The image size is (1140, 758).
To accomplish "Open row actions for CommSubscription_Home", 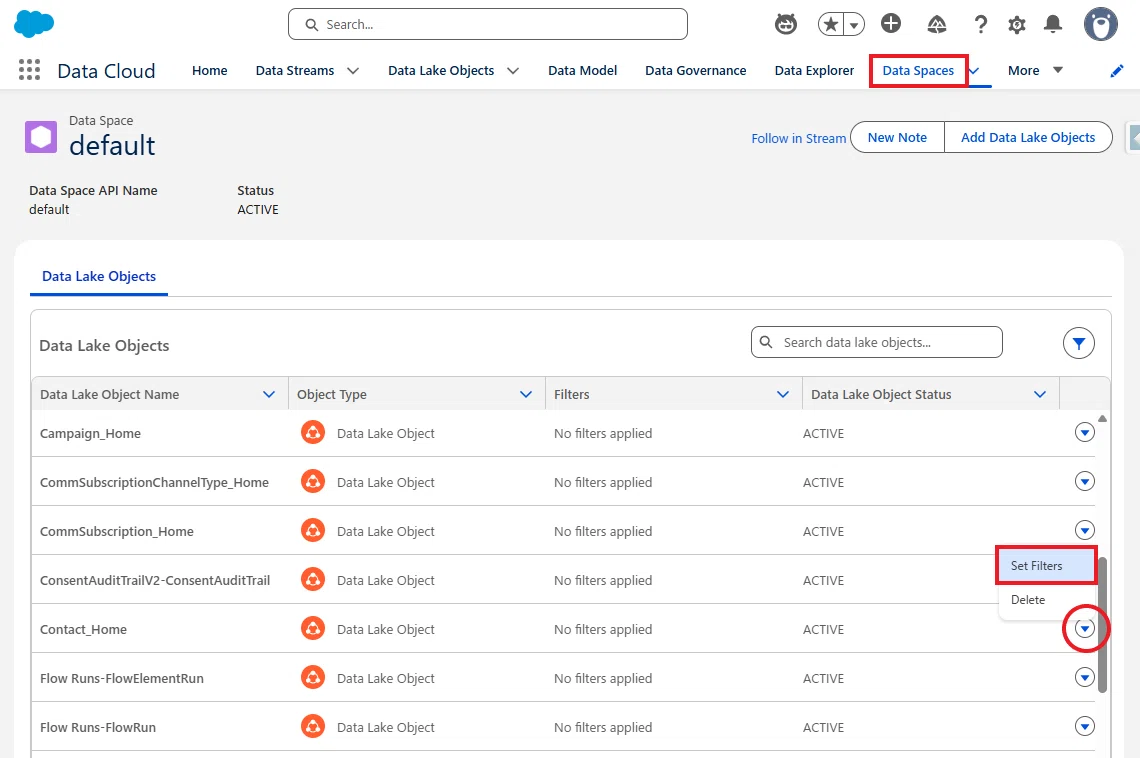I will pyautogui.click(x=1084, y=530).
